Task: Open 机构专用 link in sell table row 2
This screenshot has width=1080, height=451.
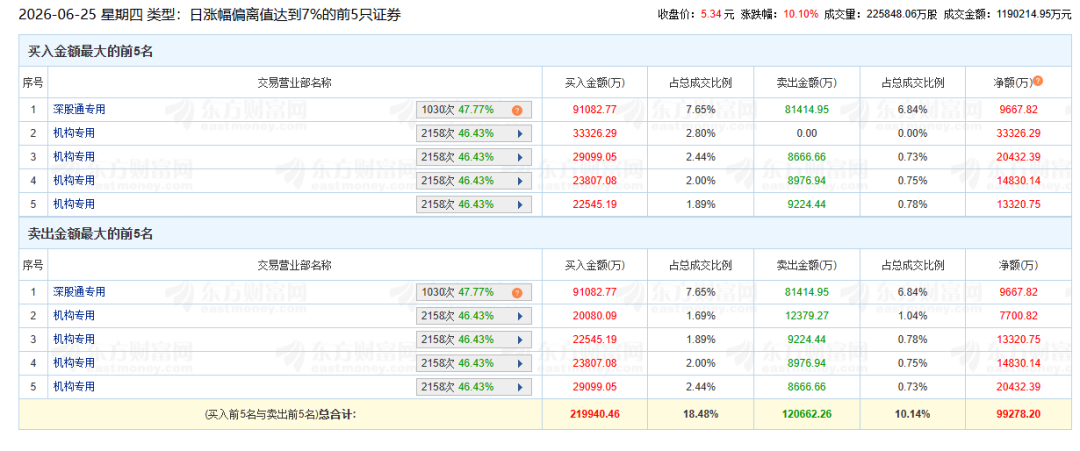Action: coord(74,315)
